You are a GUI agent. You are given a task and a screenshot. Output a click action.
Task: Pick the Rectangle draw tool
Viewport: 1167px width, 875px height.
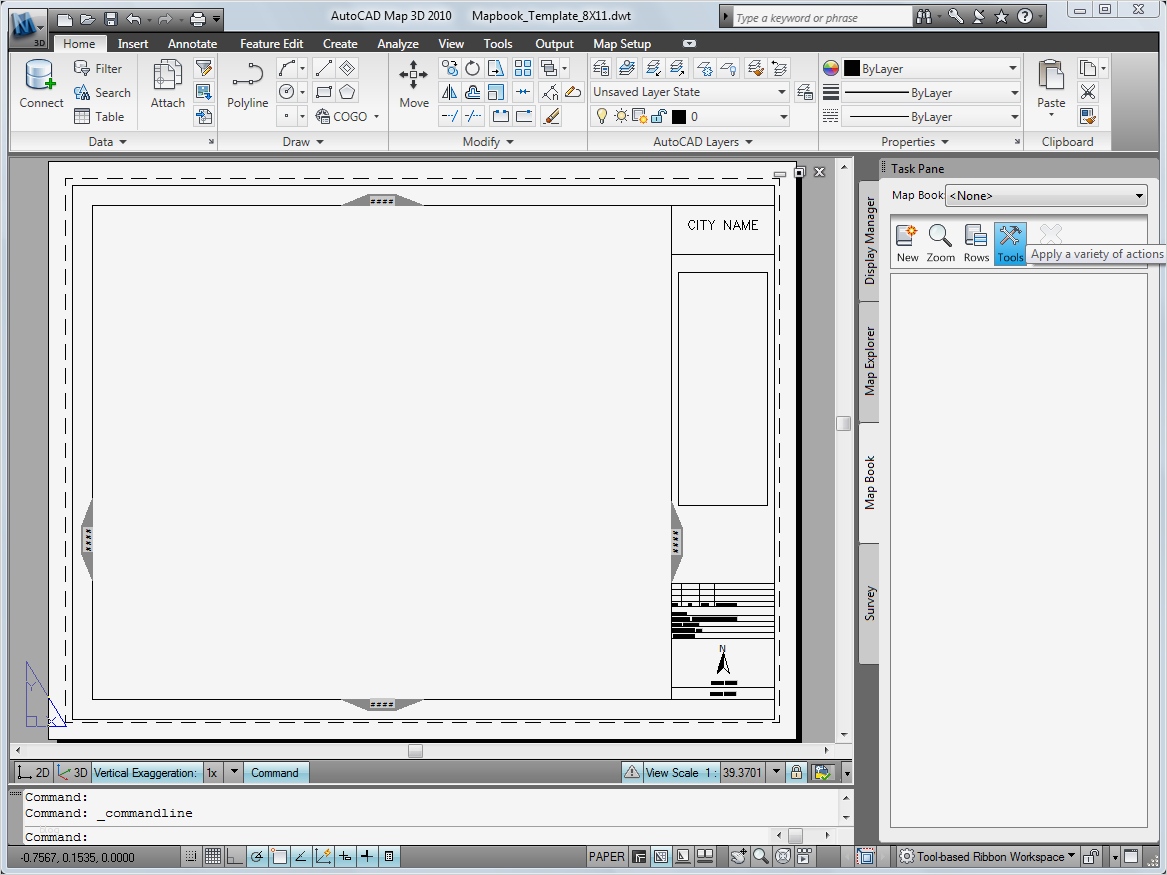[324, 92]
